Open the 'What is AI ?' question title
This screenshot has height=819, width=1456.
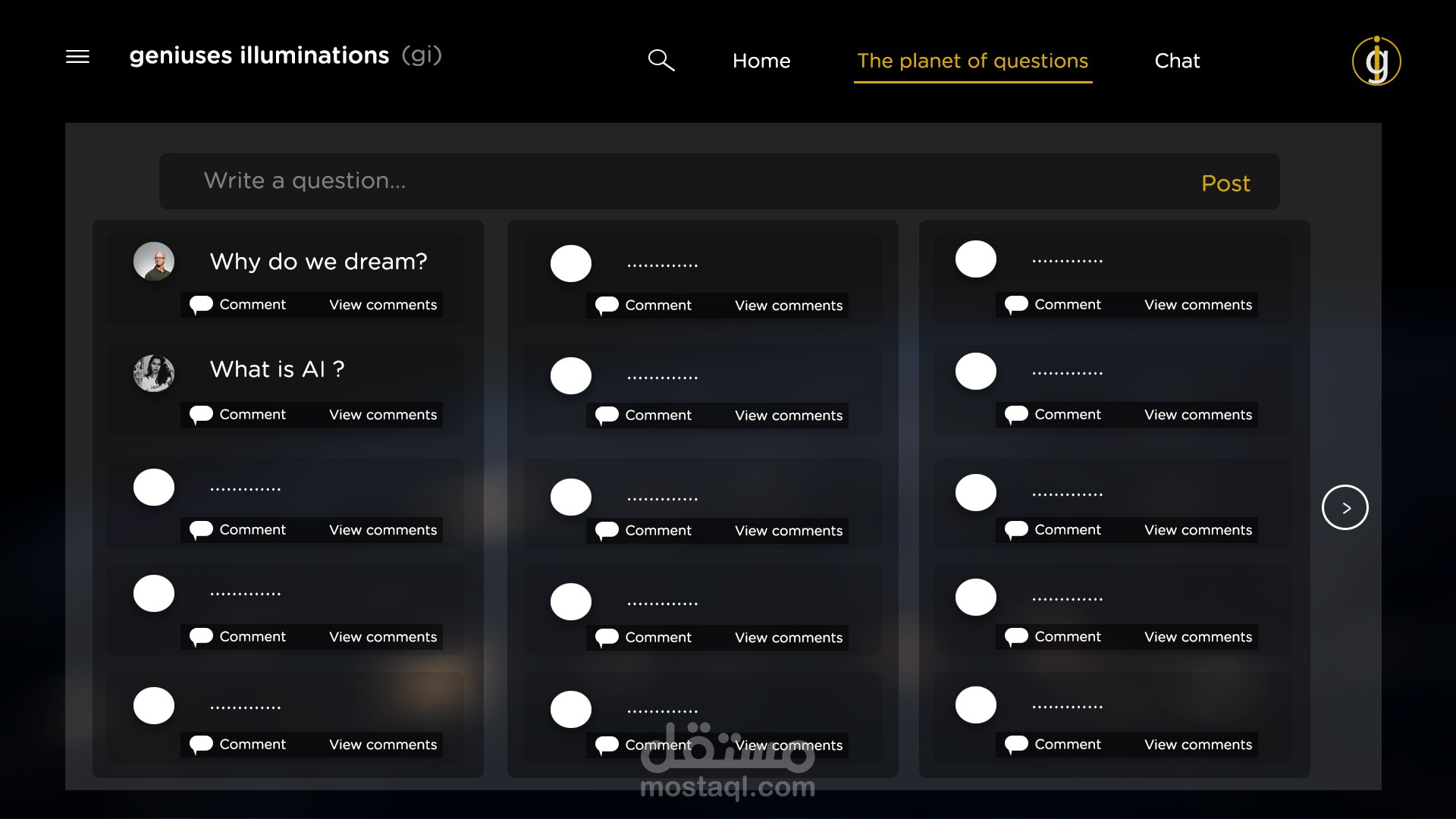click(x=277, y=369)
